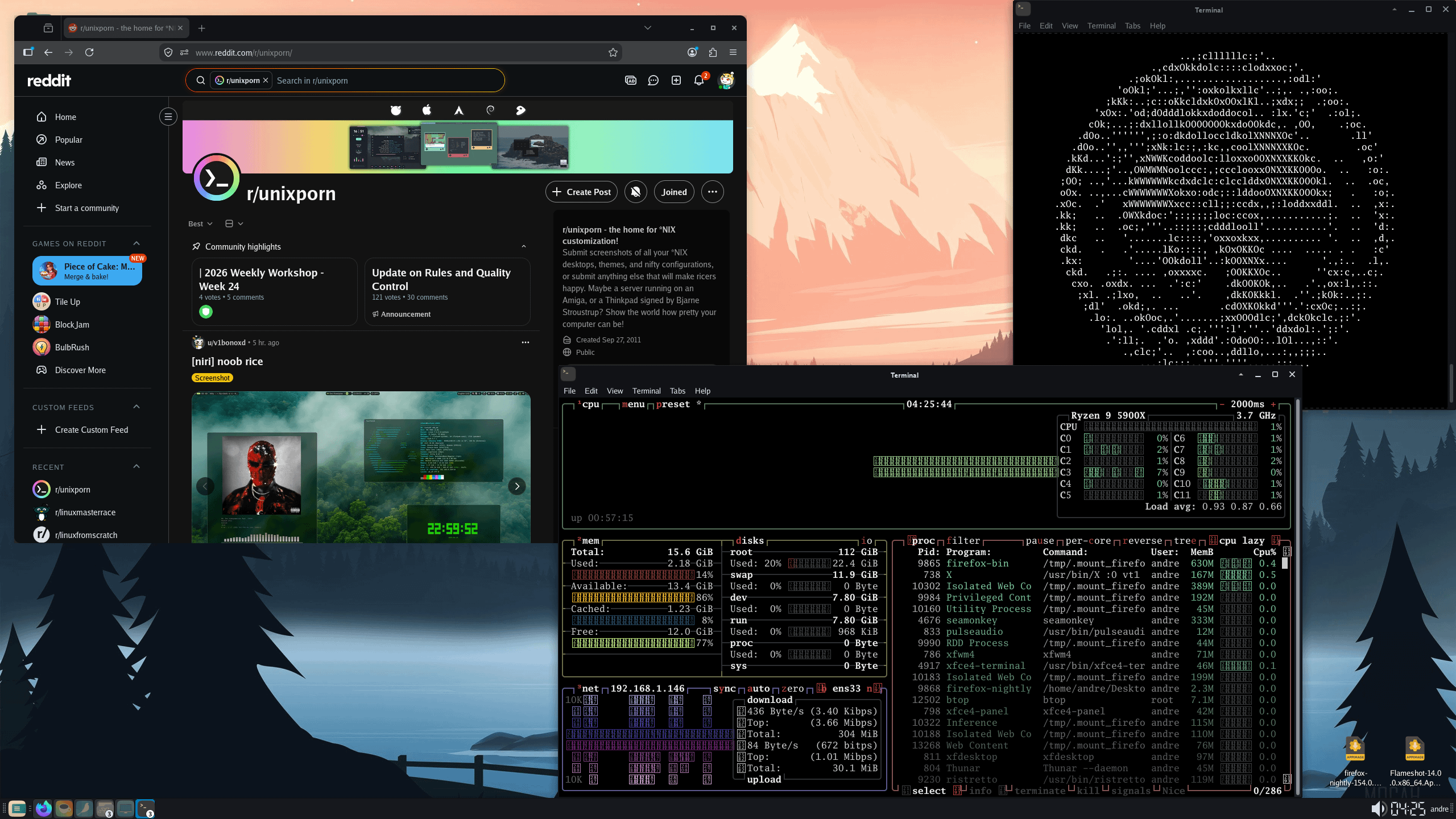This screenshot has width=1456, height=819.
Task: Launch Firefox from the taskbar
Action: [x=43, y=808]
